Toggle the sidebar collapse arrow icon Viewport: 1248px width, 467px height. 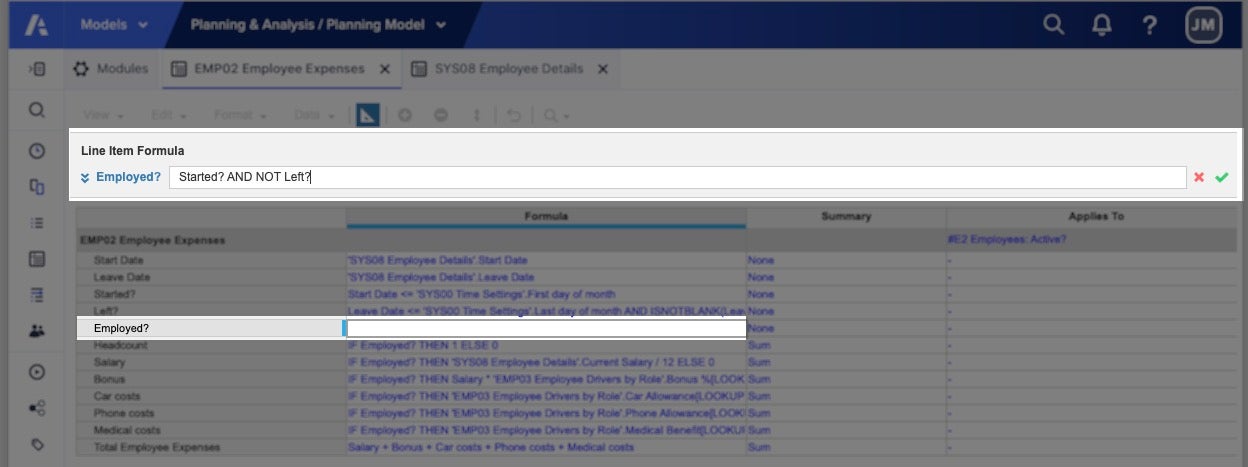tap(37, 69)
